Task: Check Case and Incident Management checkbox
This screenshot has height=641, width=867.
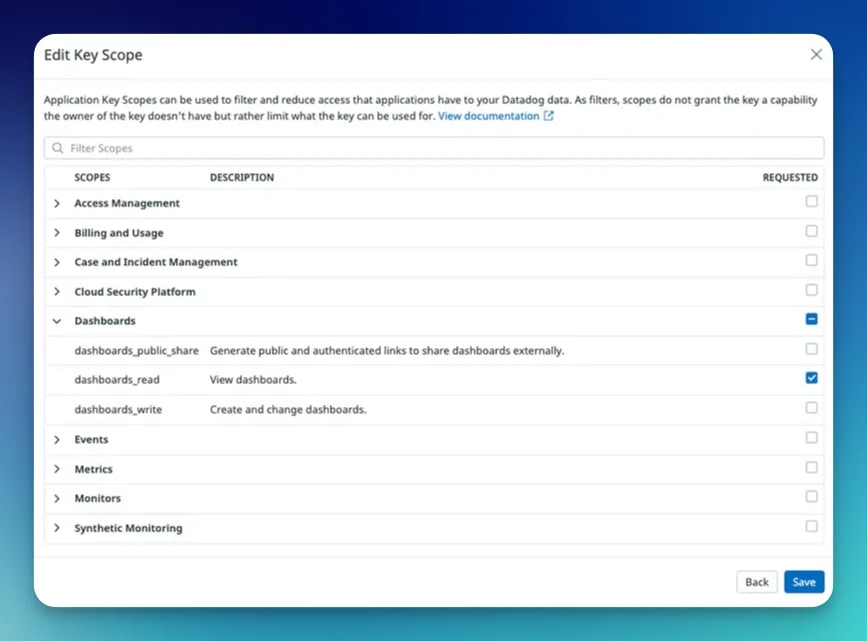Action: [811, 260]
